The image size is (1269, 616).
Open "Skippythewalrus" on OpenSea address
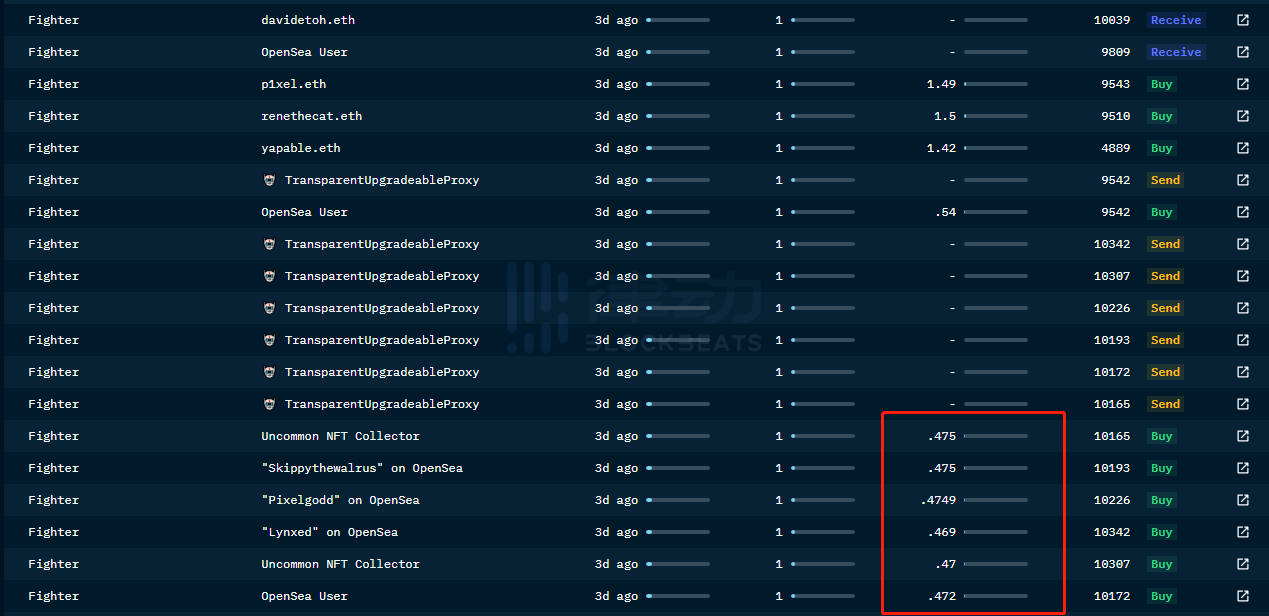click(x=362, y=468)
